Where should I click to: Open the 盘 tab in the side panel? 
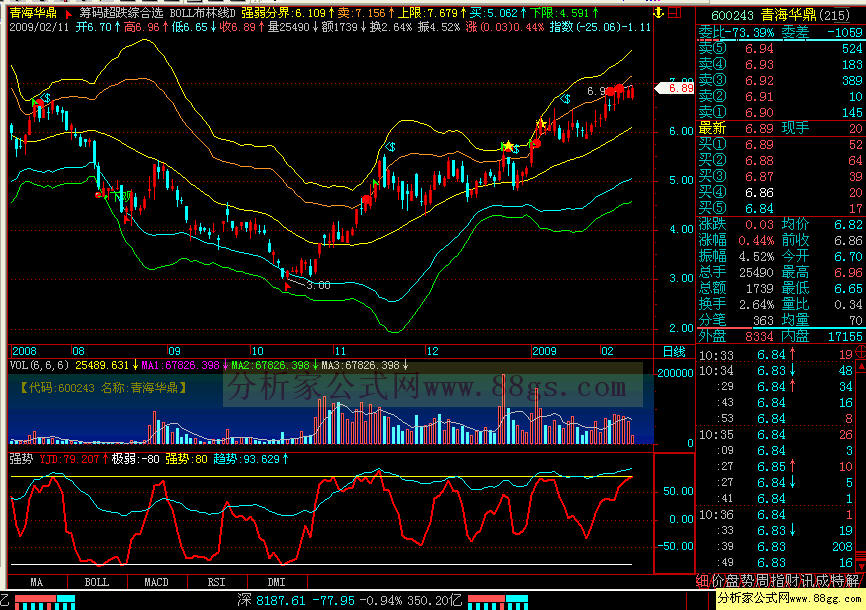pyautogui.click(x=732, y=581)
